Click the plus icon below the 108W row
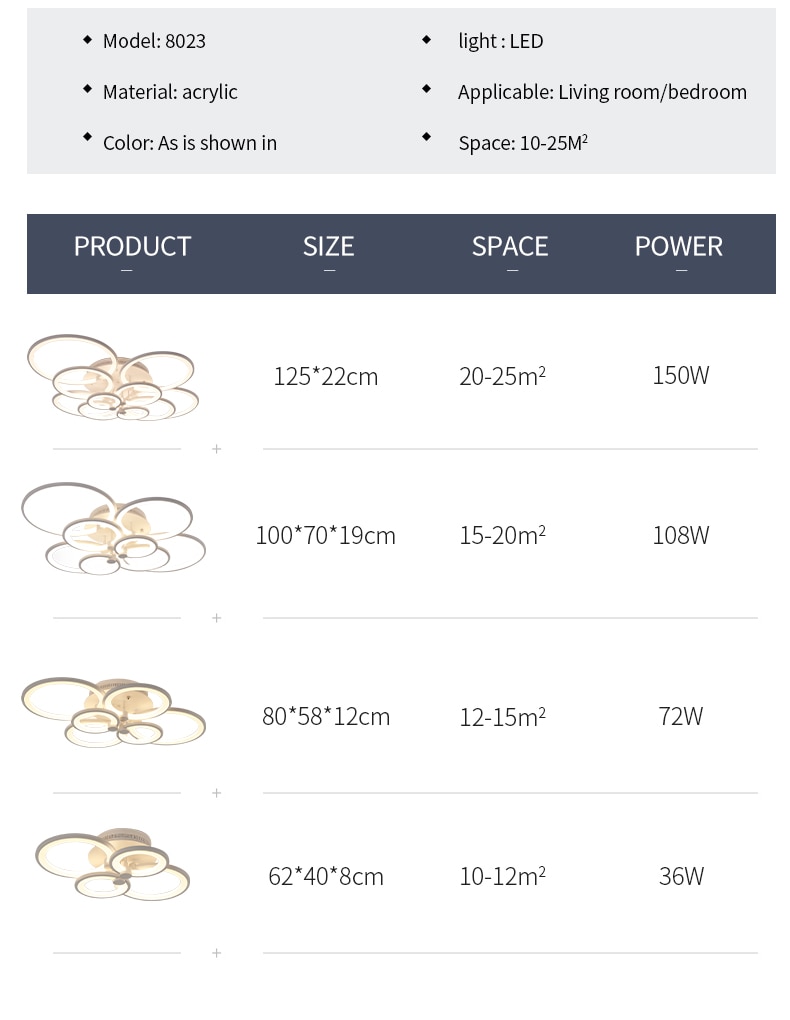 (217, 618)
